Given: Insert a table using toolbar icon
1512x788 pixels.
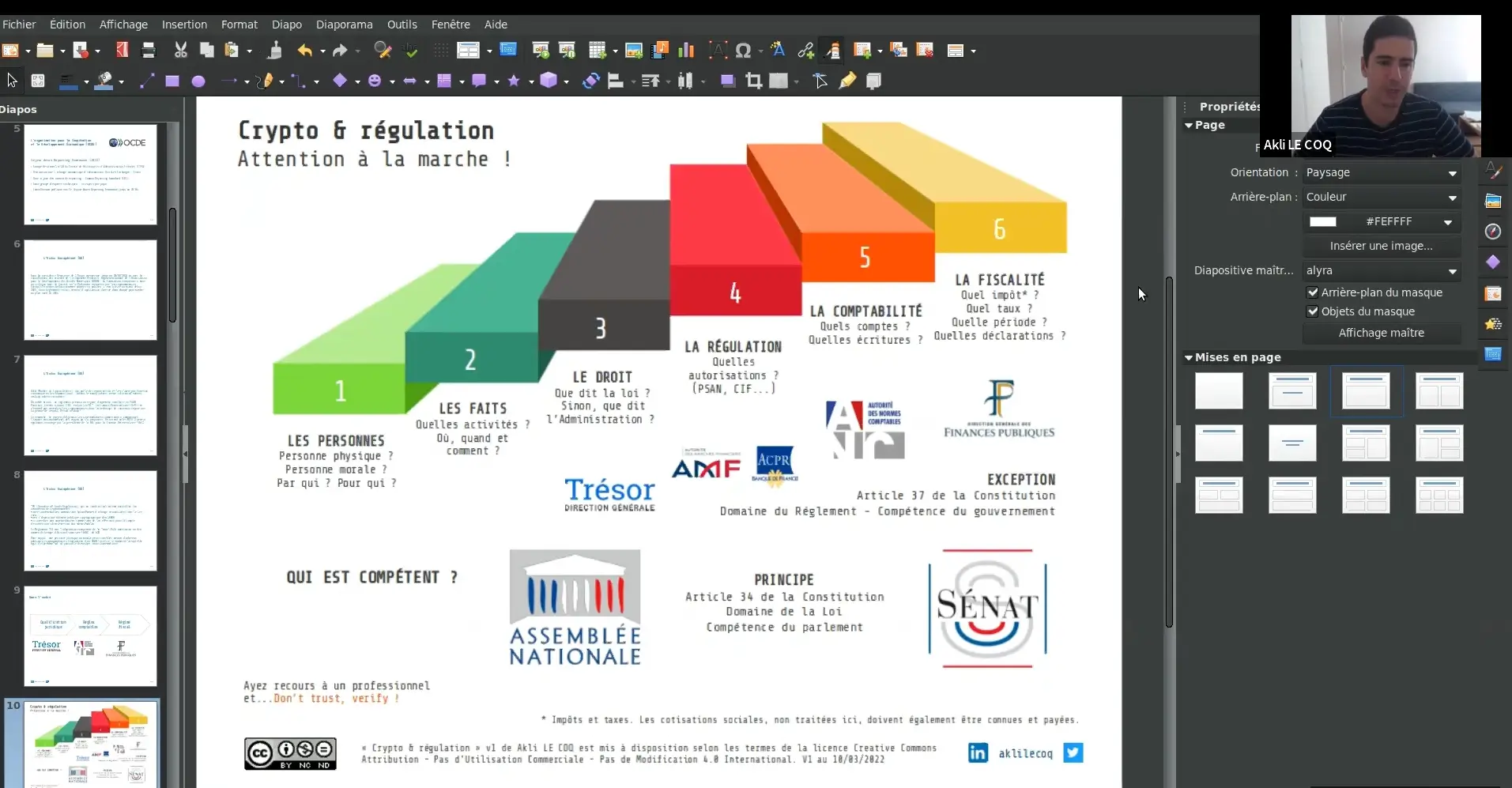Looking at the screenshot, I should click(598, 51).
